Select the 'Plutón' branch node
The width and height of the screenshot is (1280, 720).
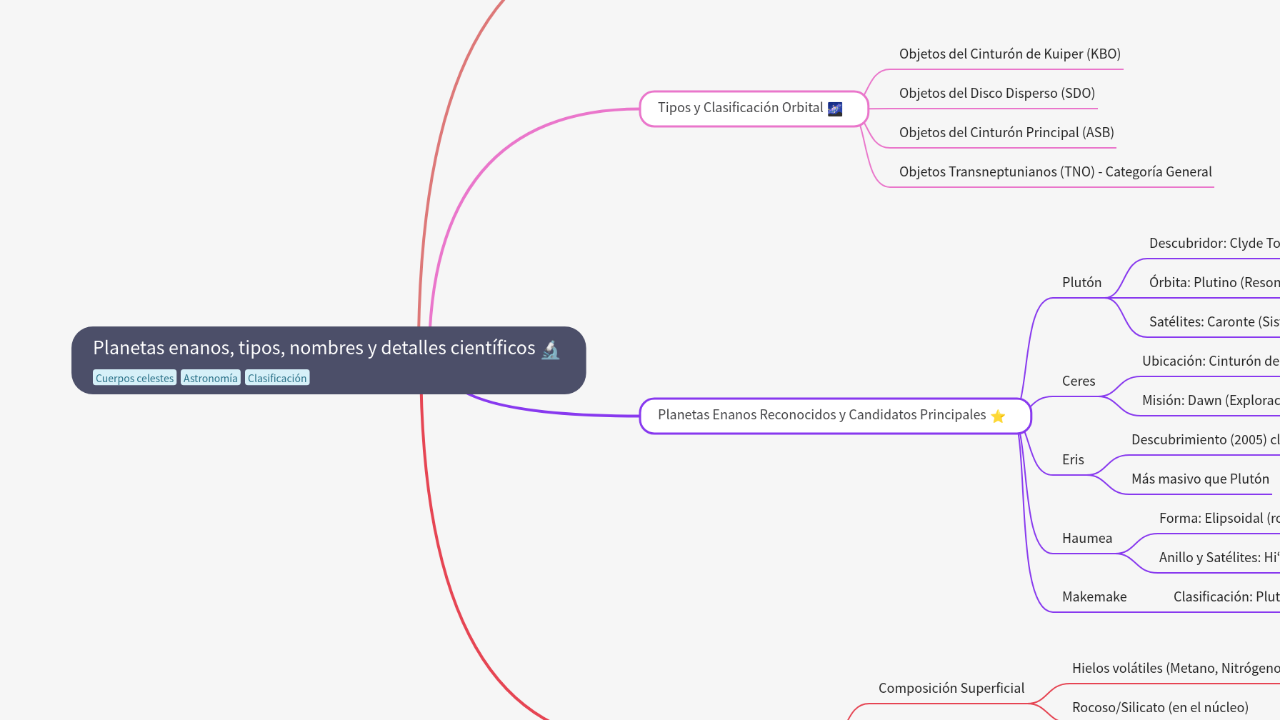(1081, 282)
